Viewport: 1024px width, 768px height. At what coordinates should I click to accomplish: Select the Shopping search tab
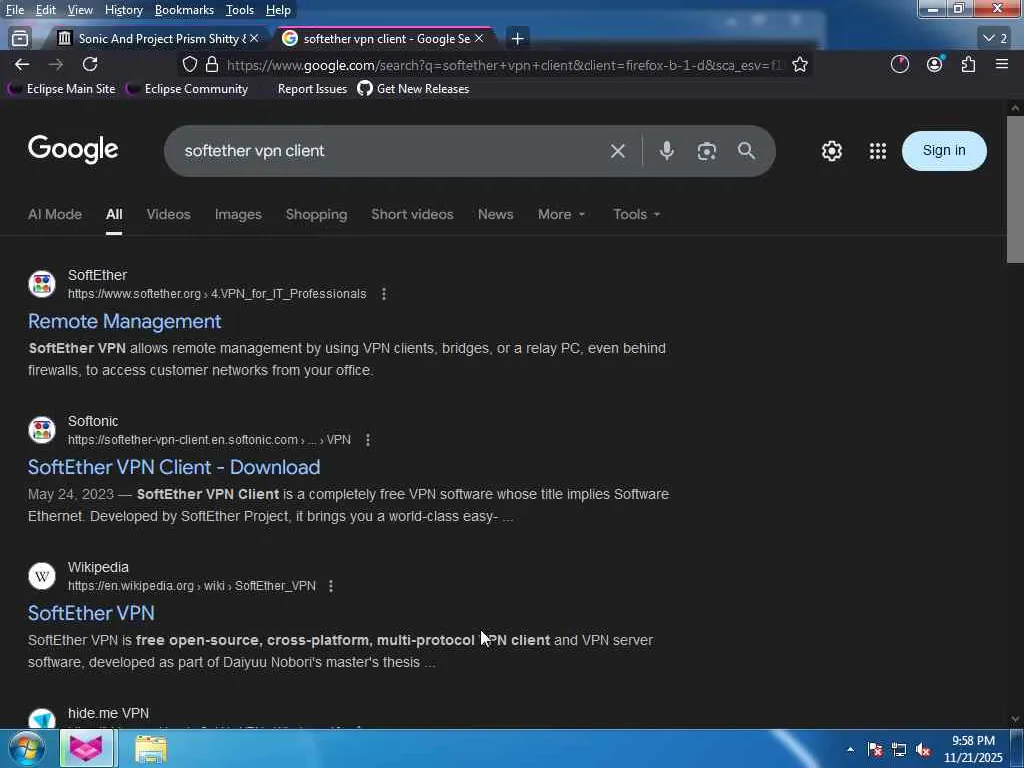click(x=316, y=214)
